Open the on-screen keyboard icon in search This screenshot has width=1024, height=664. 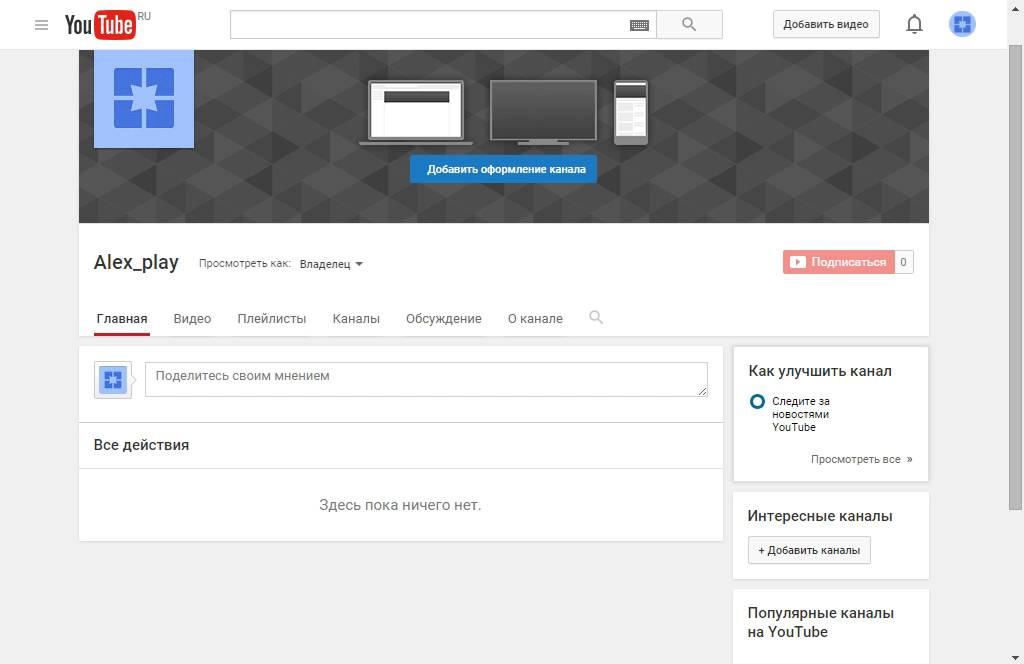pos(639,25)
